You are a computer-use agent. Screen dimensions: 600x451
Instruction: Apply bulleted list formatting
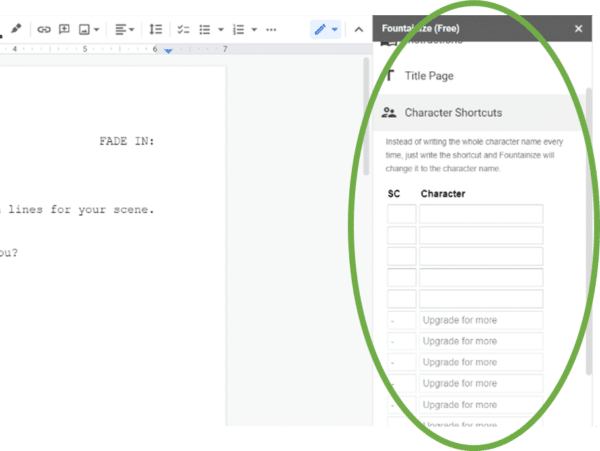pos(204,29)
